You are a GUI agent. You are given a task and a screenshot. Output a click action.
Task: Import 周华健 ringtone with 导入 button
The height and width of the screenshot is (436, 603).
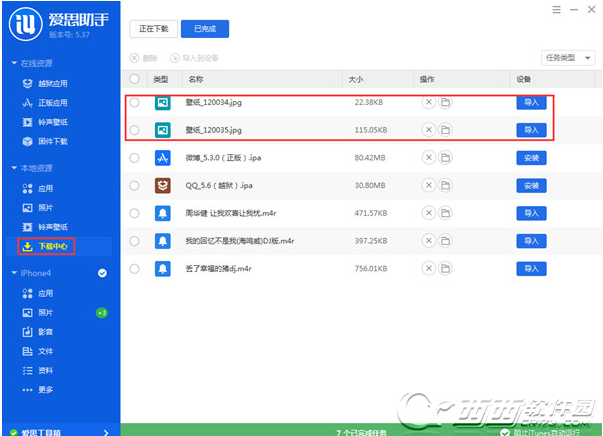click(531, 213)
